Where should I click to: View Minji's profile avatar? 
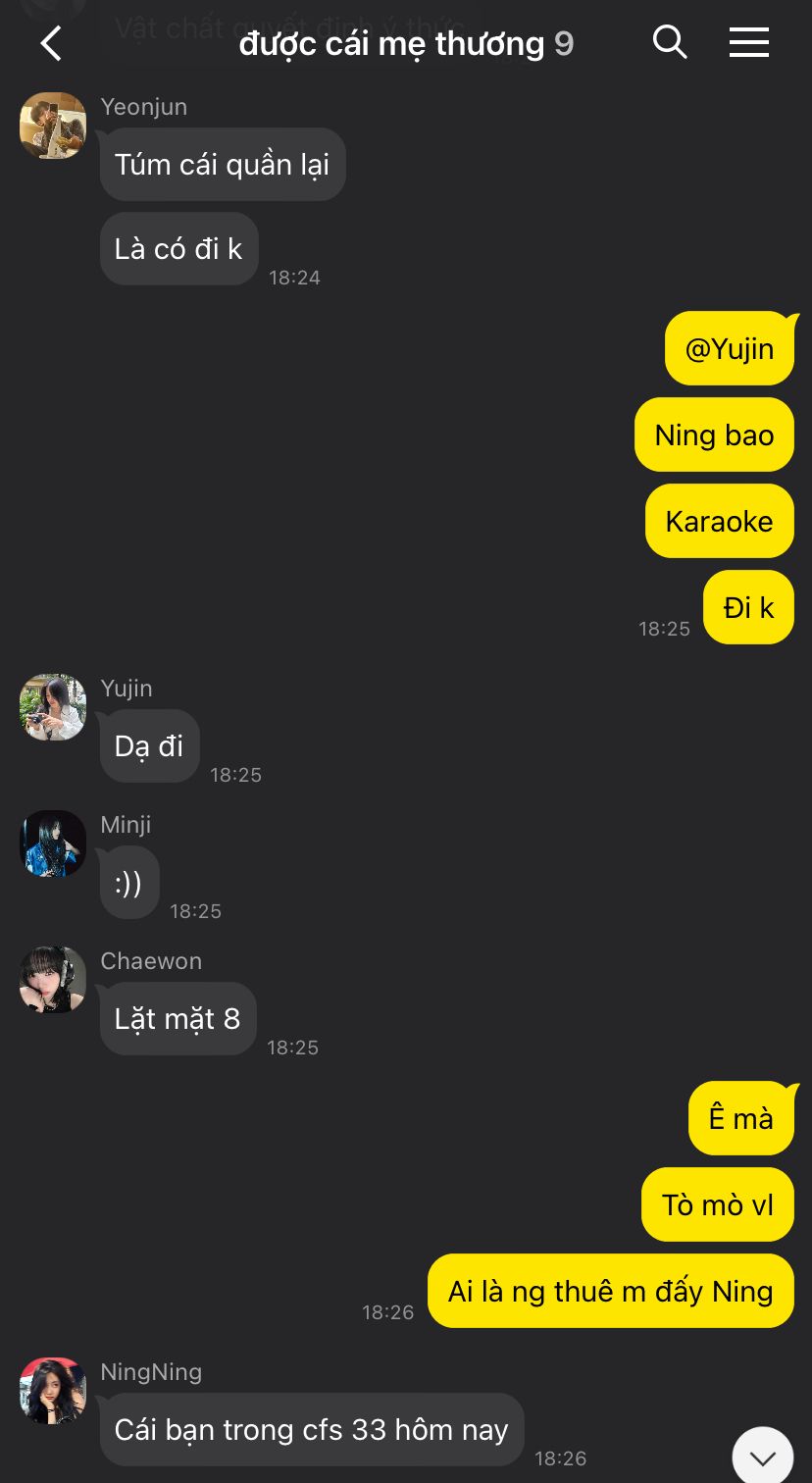click(x=53, y=844)
